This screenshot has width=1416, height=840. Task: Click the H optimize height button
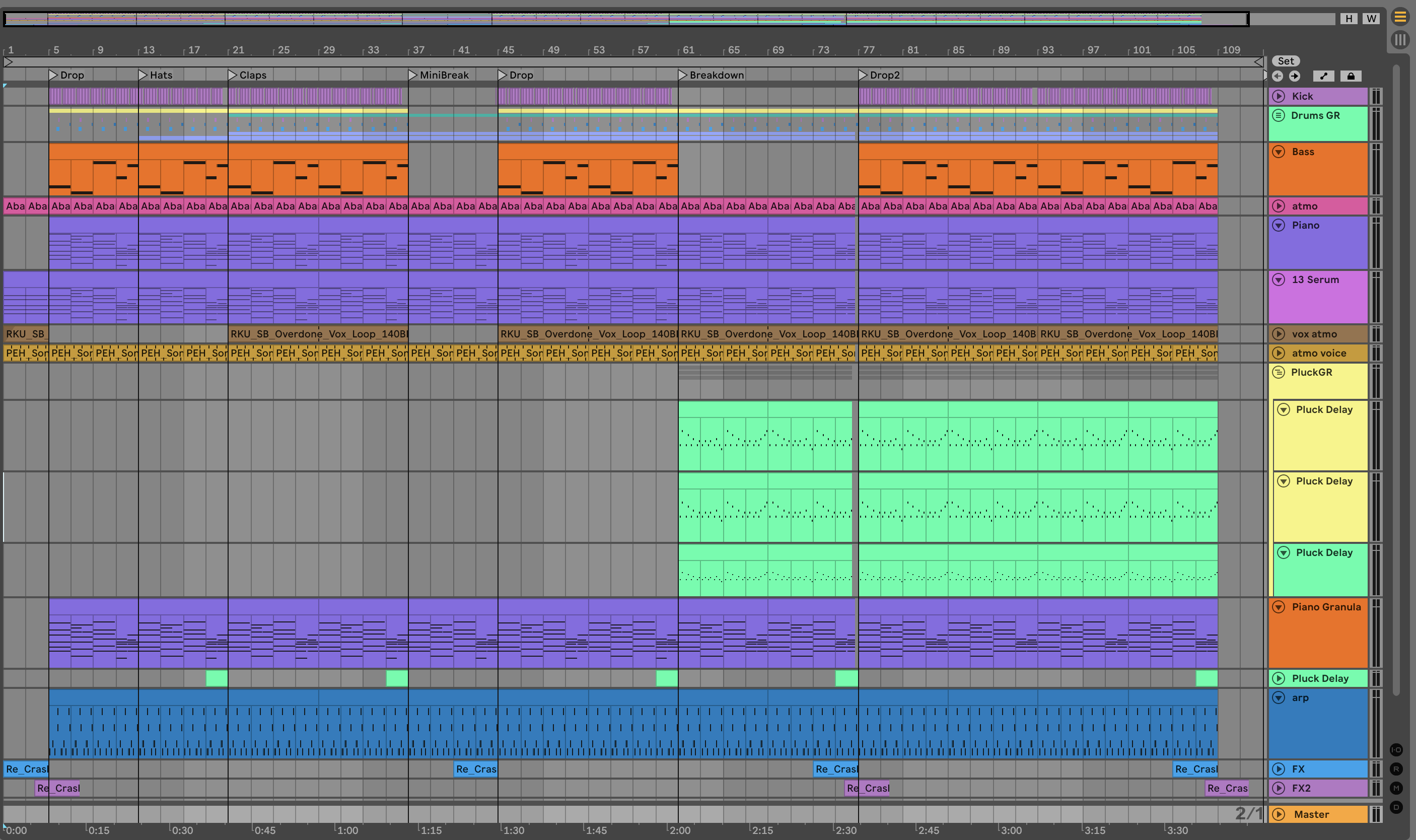1349,19
